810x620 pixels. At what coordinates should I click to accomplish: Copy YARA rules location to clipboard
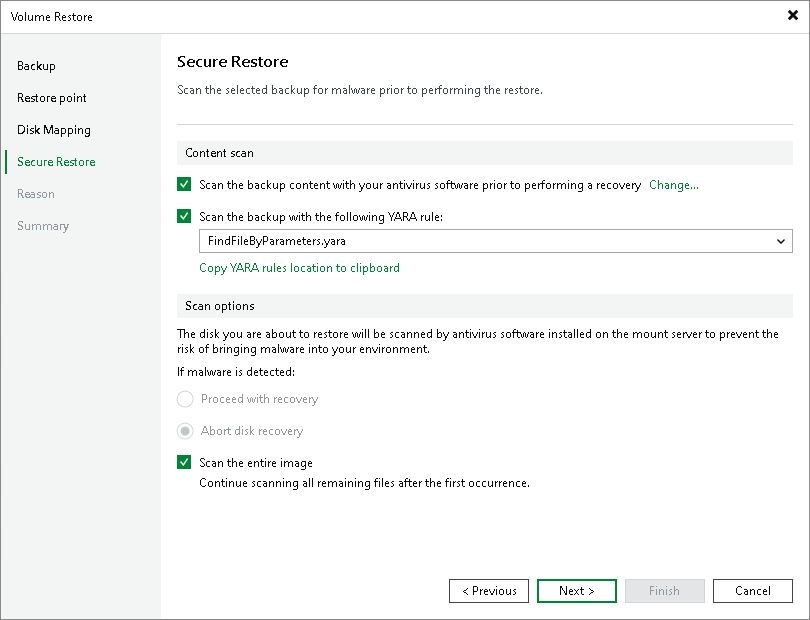[x=300, y=268]
